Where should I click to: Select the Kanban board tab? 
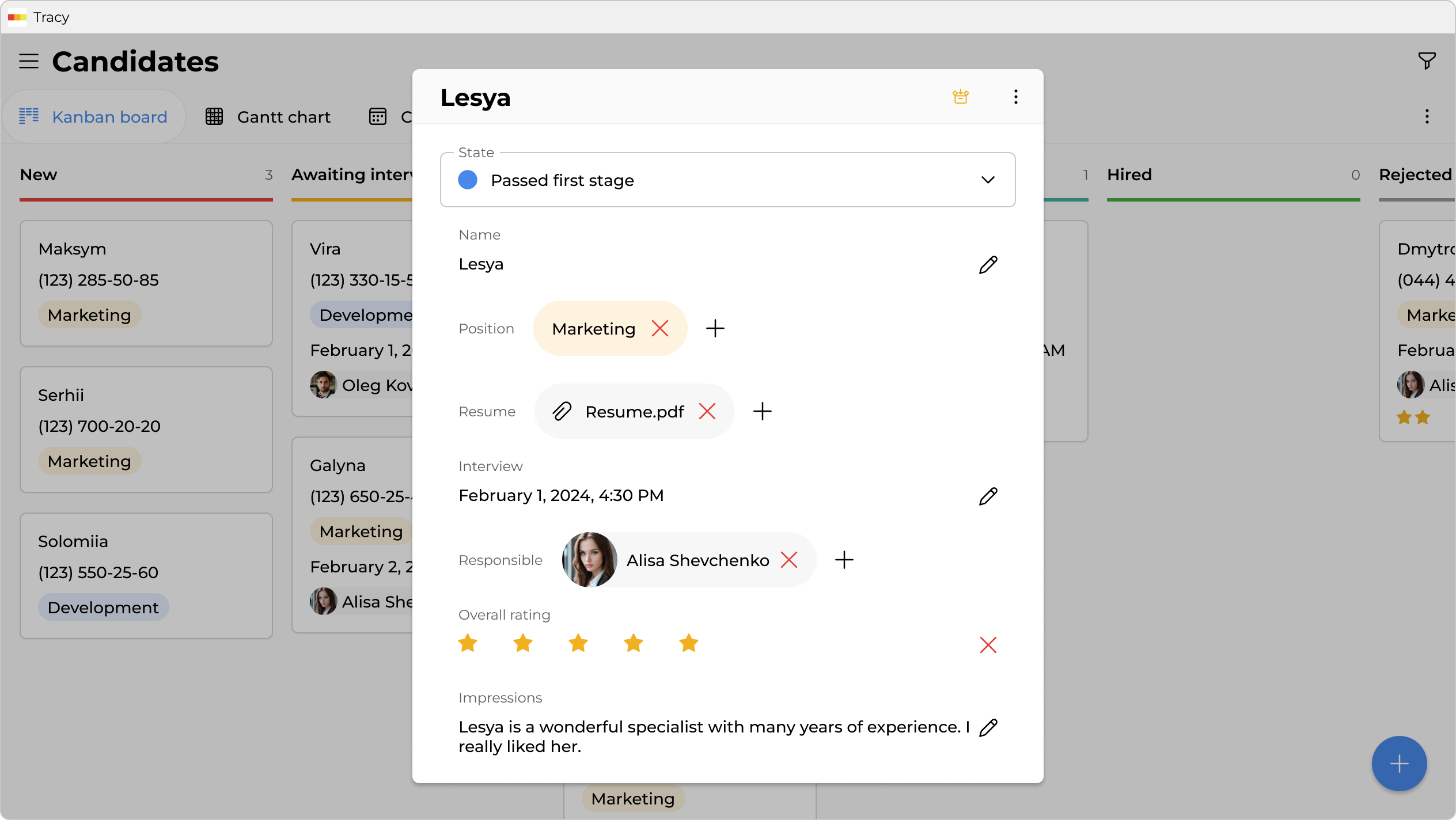coord(94,117)
